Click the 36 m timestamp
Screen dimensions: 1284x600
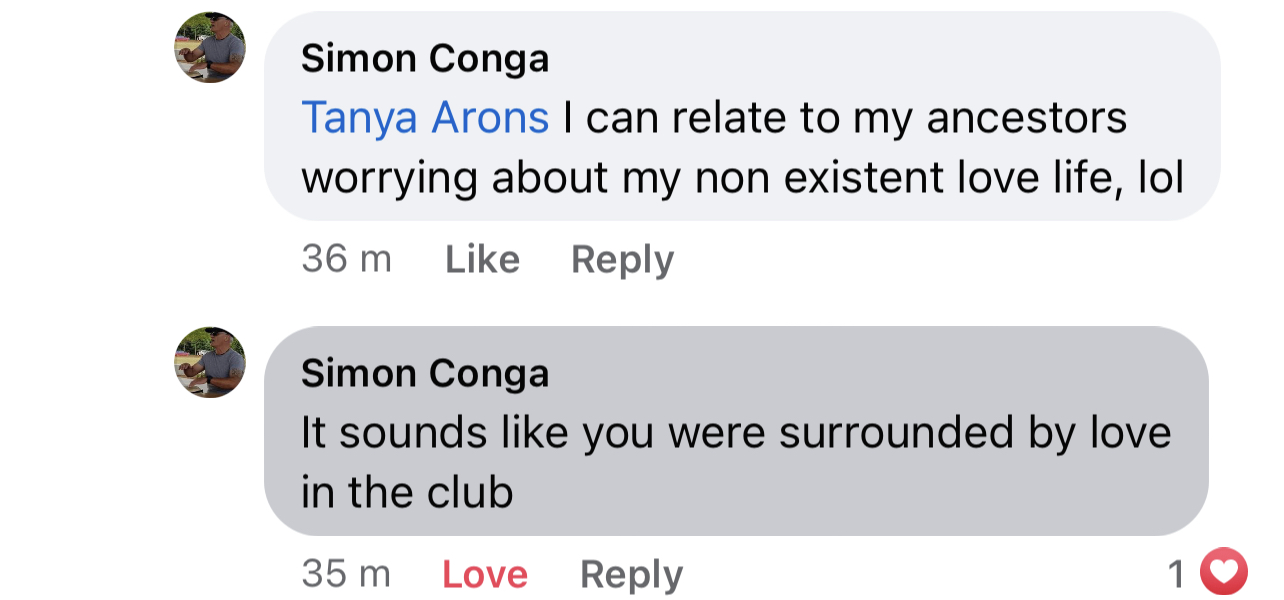[x=346, y=260]
